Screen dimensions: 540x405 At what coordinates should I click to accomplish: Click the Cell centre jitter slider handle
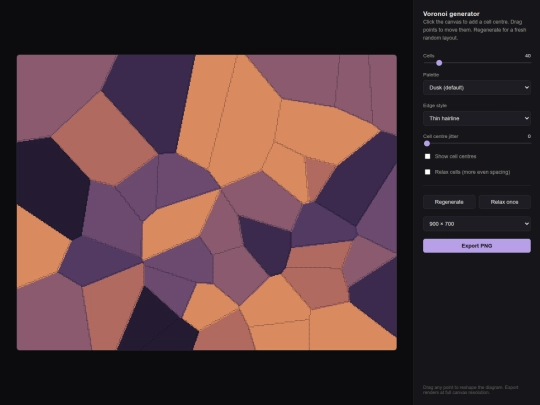pos(427,143)
